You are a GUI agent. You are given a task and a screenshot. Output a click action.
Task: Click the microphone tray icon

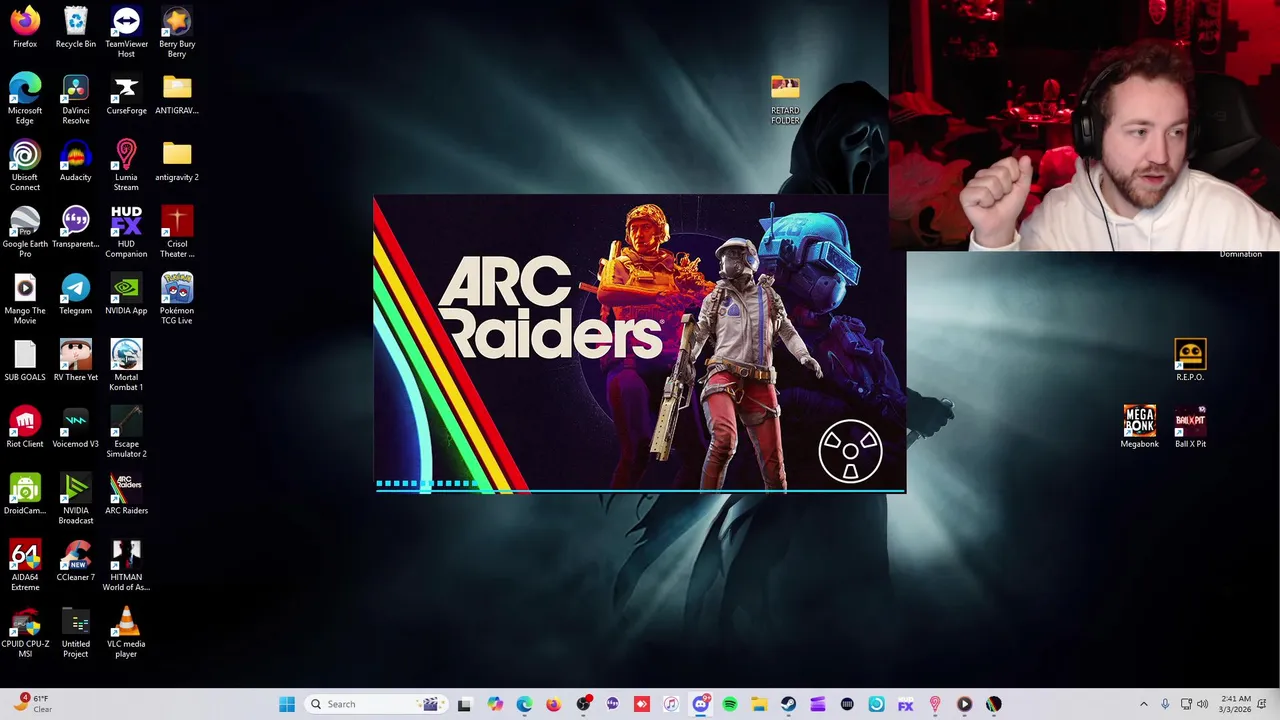[x=1165, y=704]
